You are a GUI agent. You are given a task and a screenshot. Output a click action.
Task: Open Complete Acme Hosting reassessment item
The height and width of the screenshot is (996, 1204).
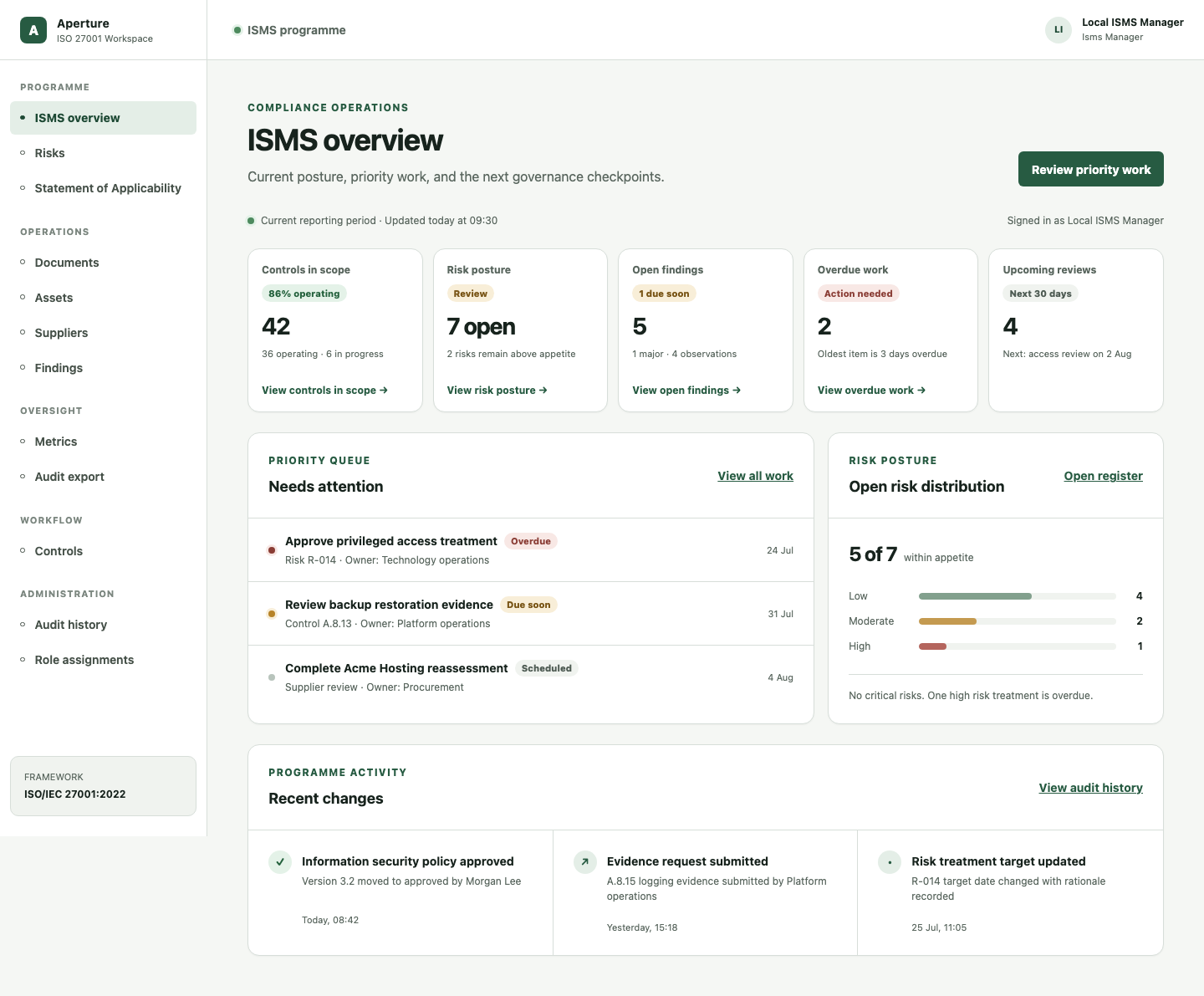click(531, 677)
